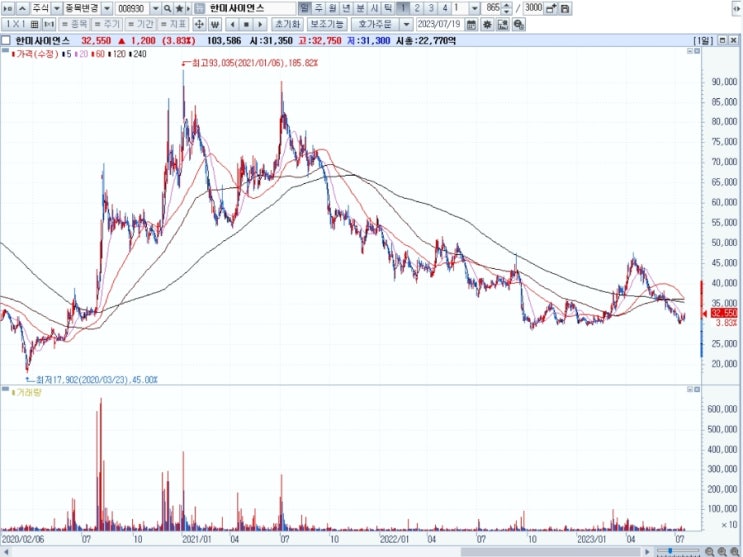Tick the checkbox next to 한미사이언스
The image size is (743, 557).
(5, 41)
